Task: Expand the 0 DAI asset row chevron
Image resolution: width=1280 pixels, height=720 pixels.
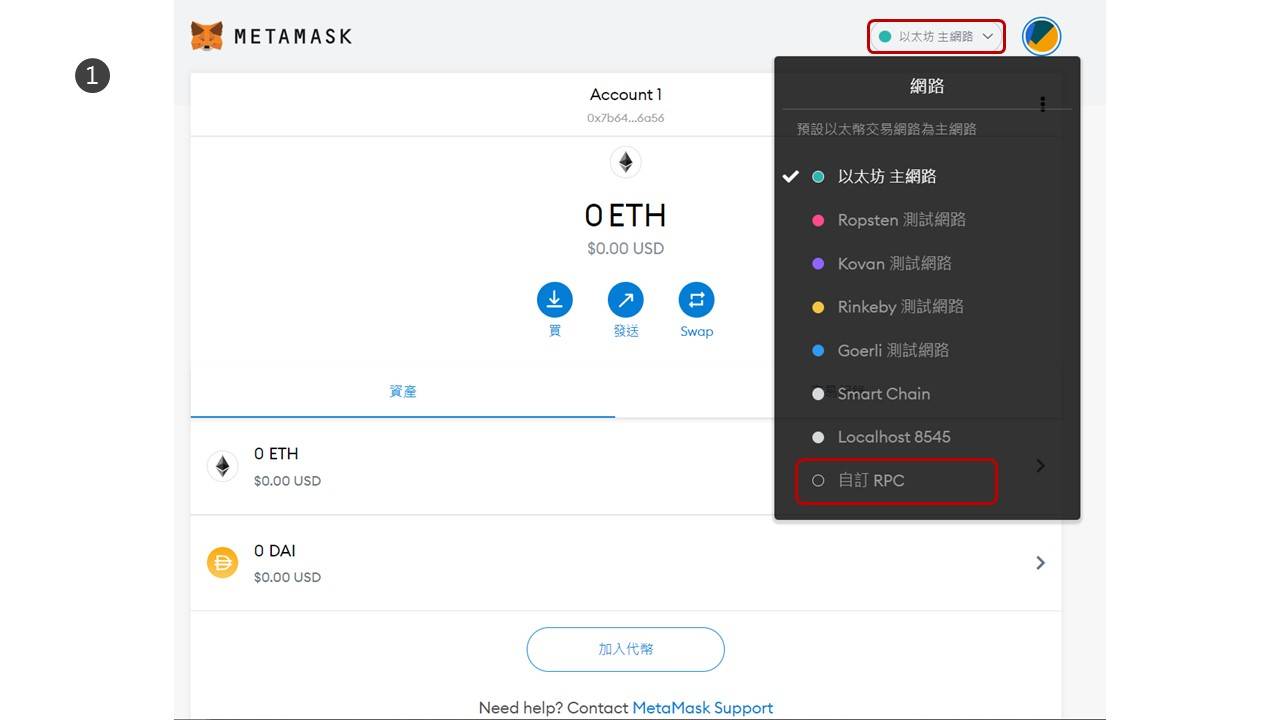Action: point(1040,563)
